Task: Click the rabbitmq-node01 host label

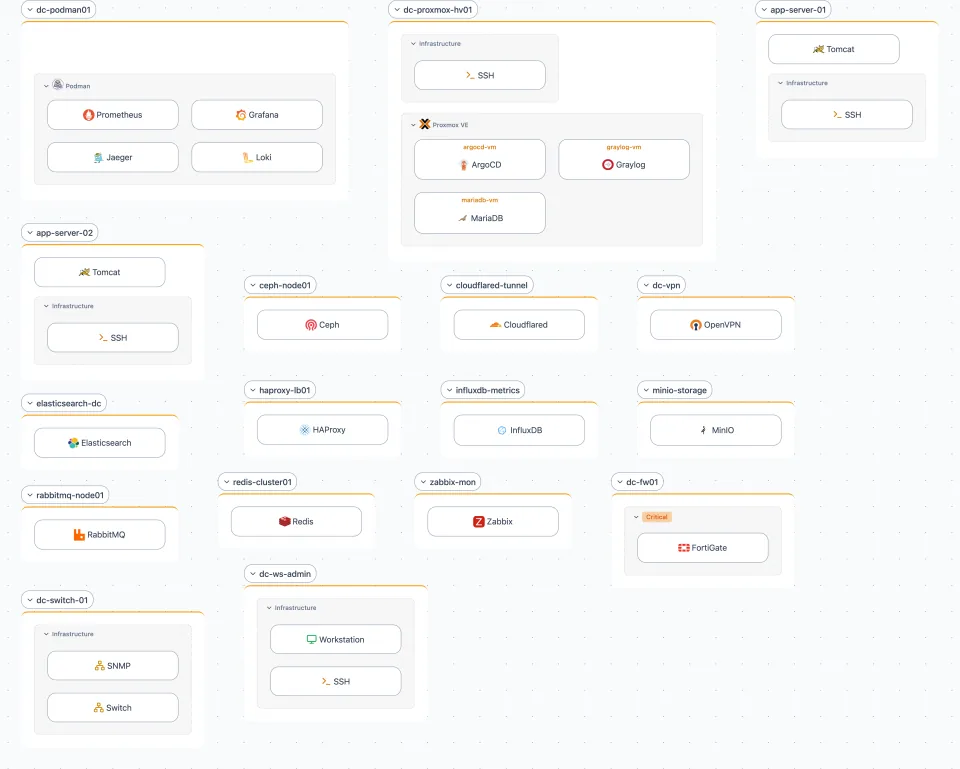Action: [x=70, y=495]
